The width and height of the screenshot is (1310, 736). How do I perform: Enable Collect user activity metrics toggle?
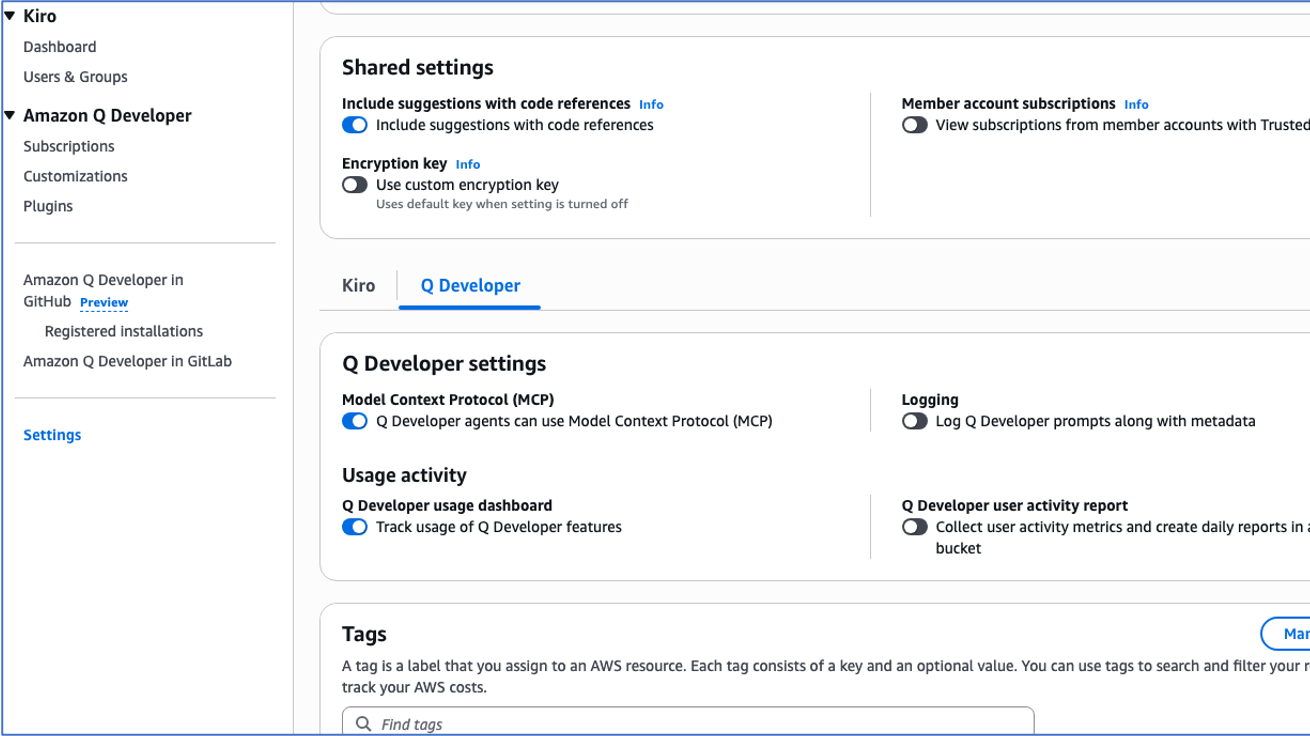coord(914,527)
